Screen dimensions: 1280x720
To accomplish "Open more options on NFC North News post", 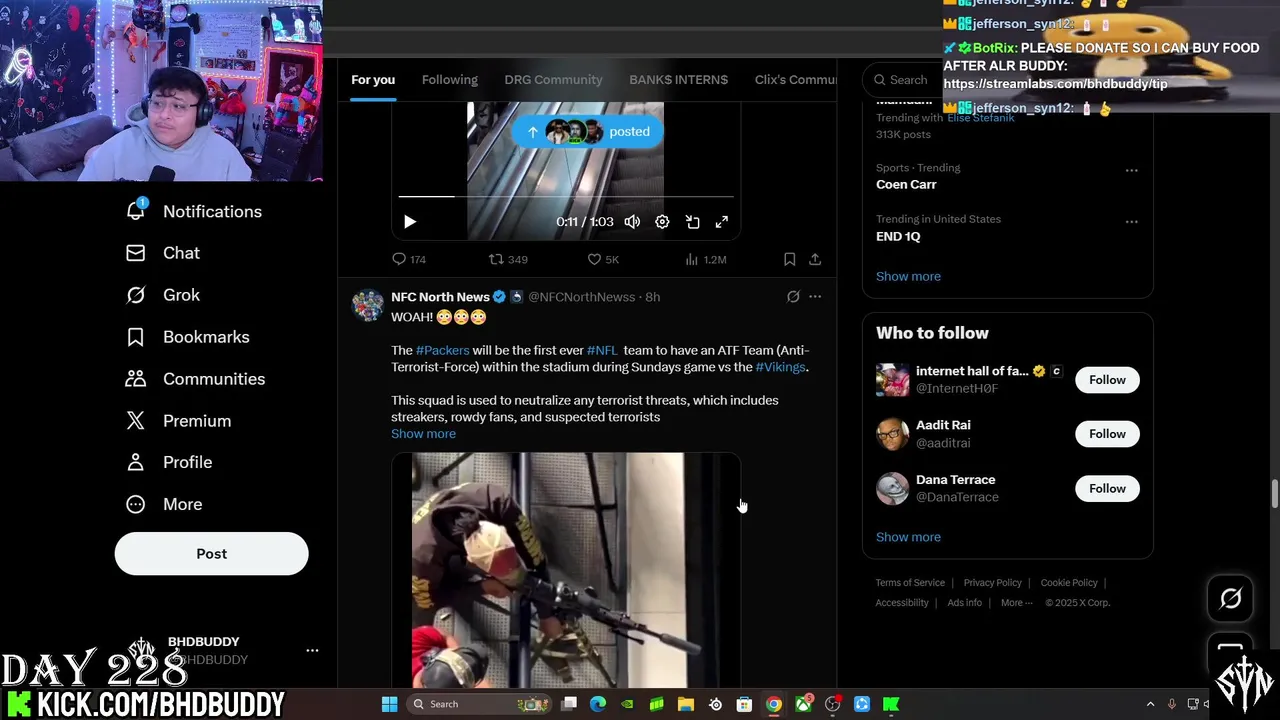I will (x=815, y=297).
